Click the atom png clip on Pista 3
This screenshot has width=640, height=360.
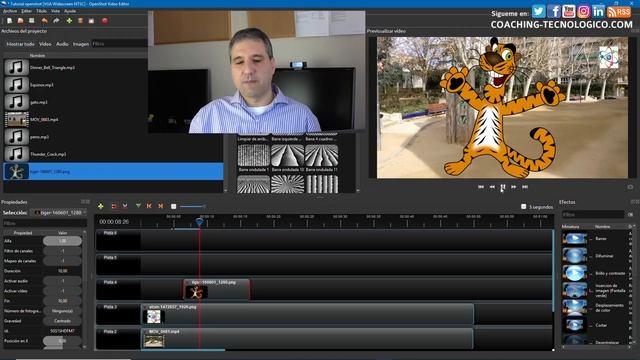307,314
